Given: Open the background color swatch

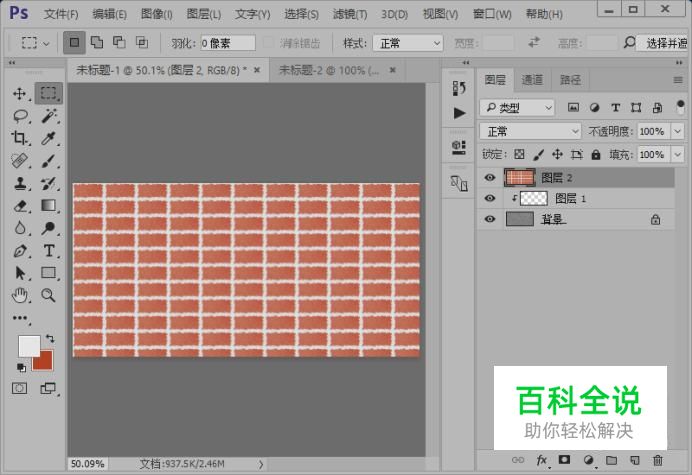Looking at the screenshot, I should (x=46, y=362).
